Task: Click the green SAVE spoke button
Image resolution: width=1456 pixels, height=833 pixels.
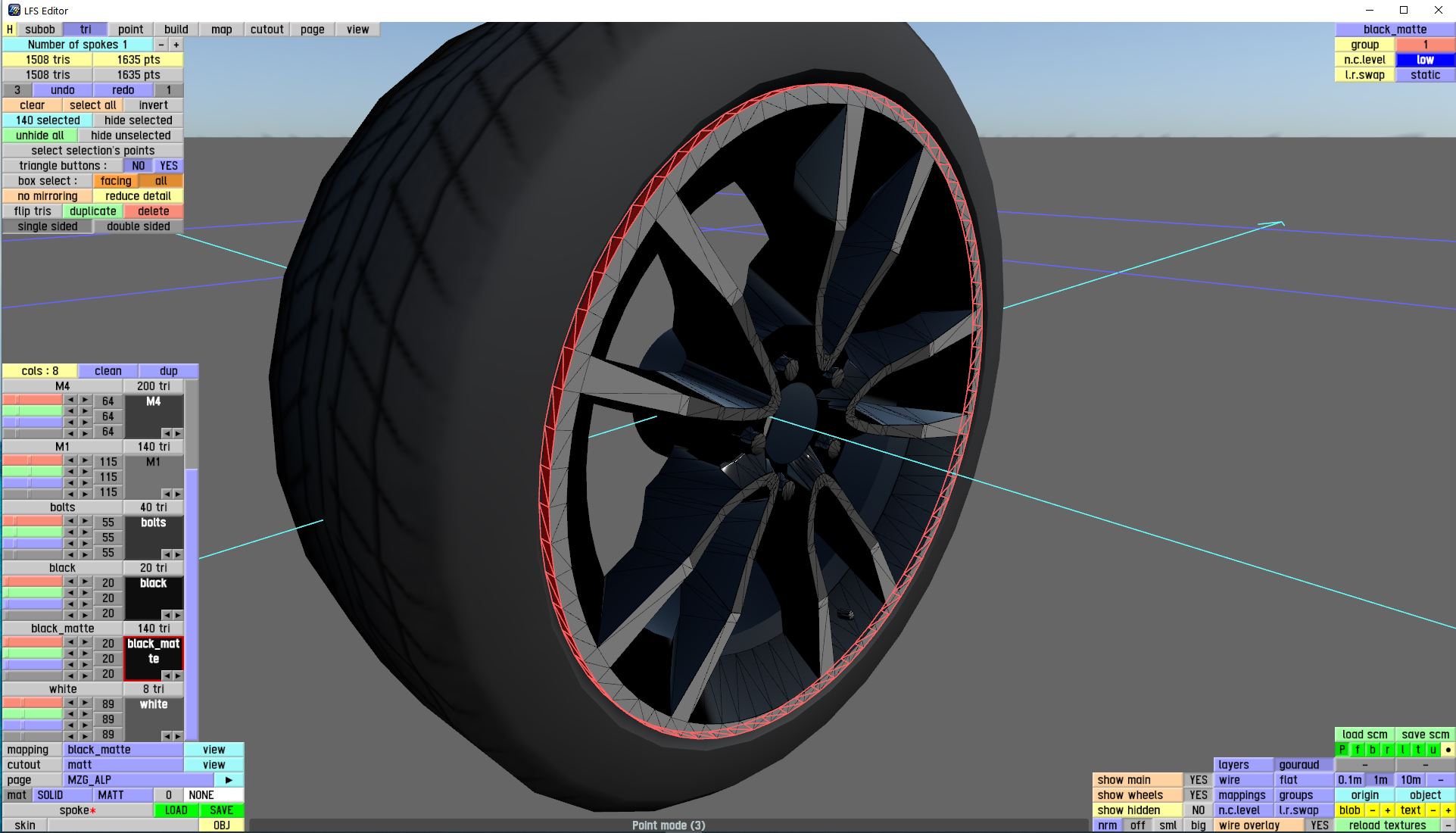Action: tap(221, 810)
